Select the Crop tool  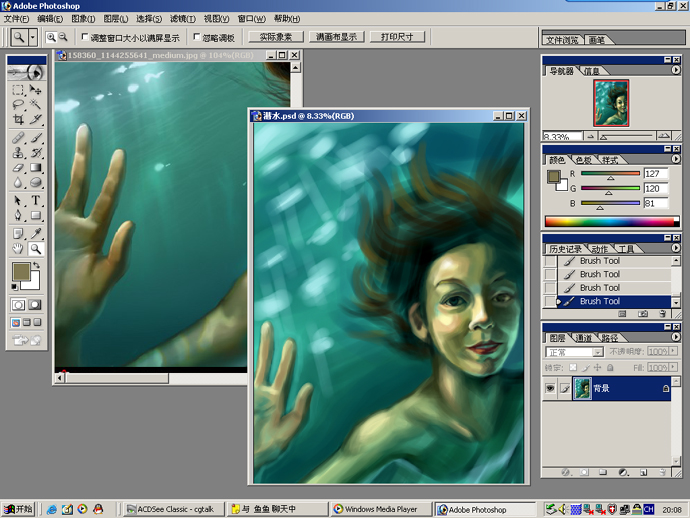point(18,119)
